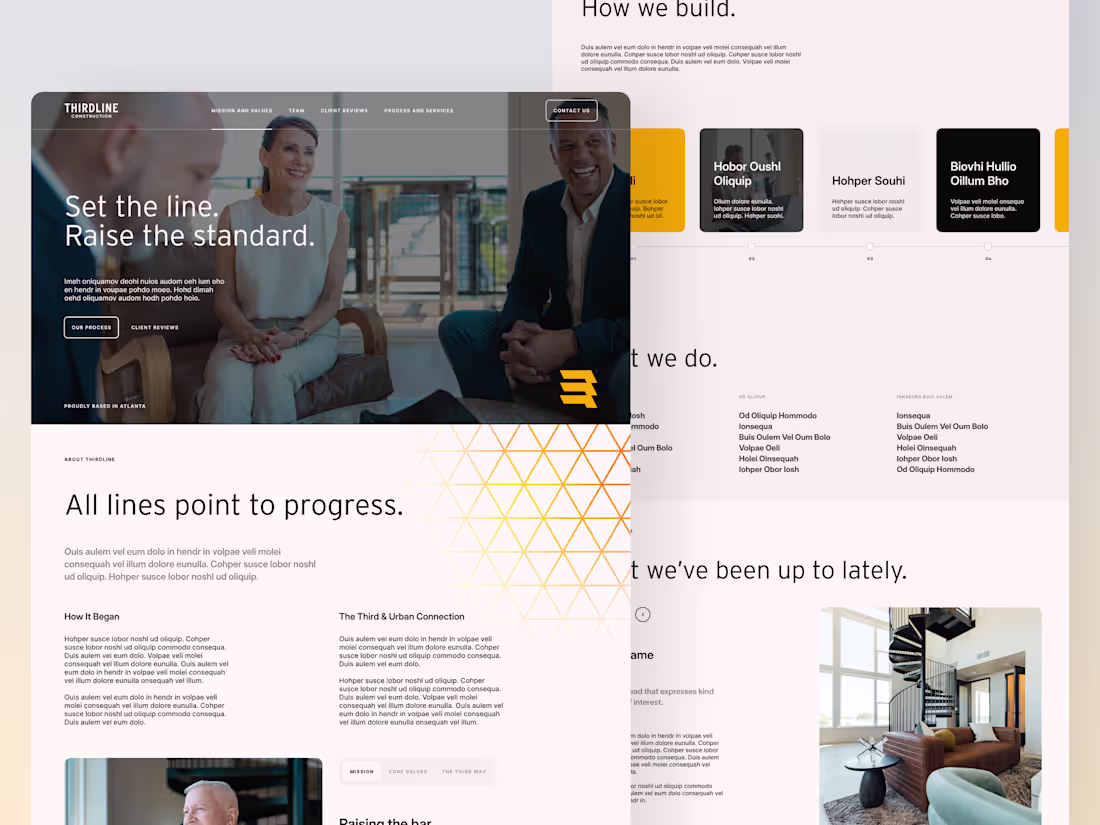Click timeline dot 04 below the Biovhi card
Viewport: 1100px width, 825px height.
pyautogui.click(x=987, y=246)
